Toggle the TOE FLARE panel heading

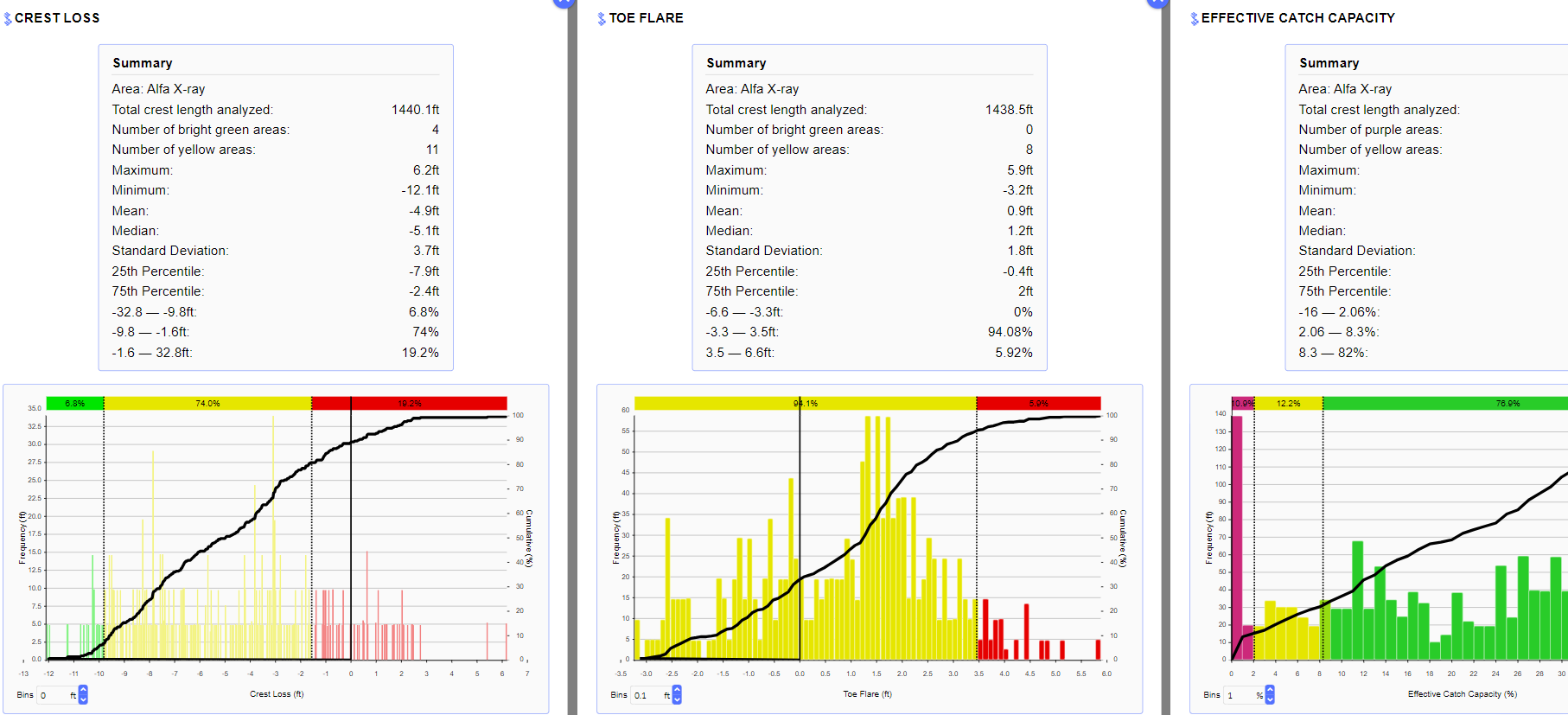(646, 18)
